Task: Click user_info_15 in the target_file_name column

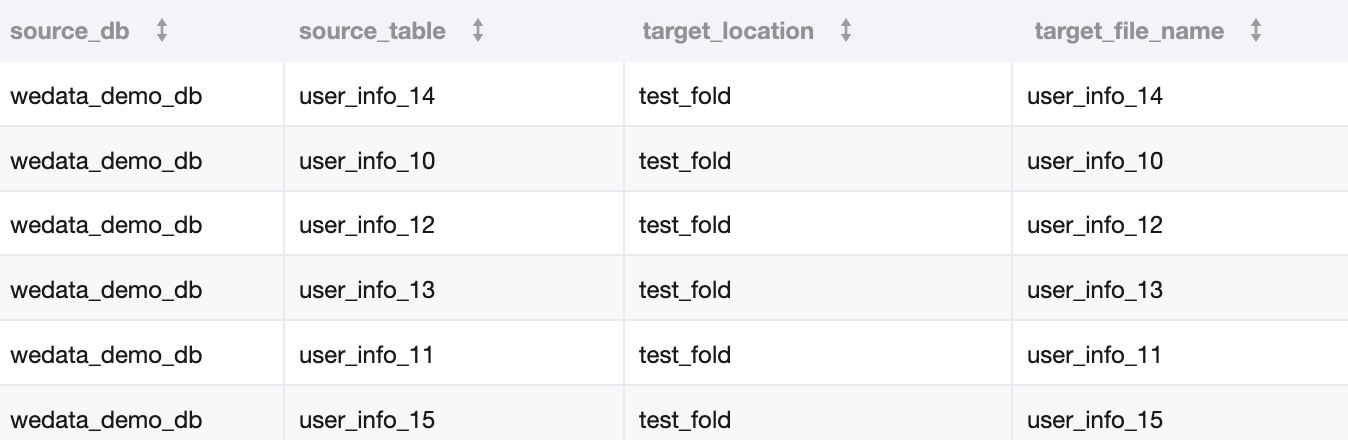Action: (x=1095, y=420)
